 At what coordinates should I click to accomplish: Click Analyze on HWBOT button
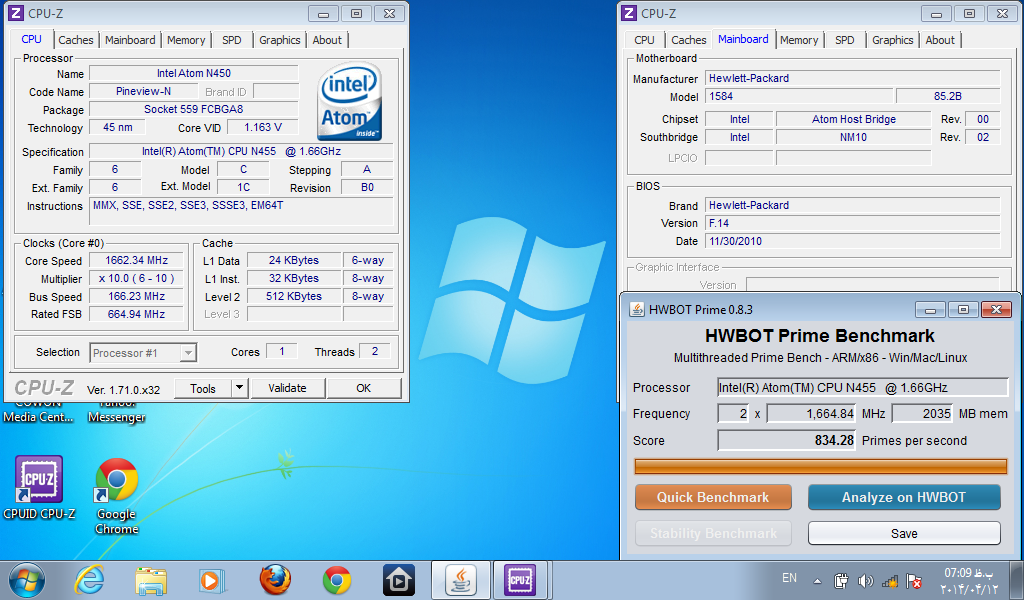pos(904,497)
